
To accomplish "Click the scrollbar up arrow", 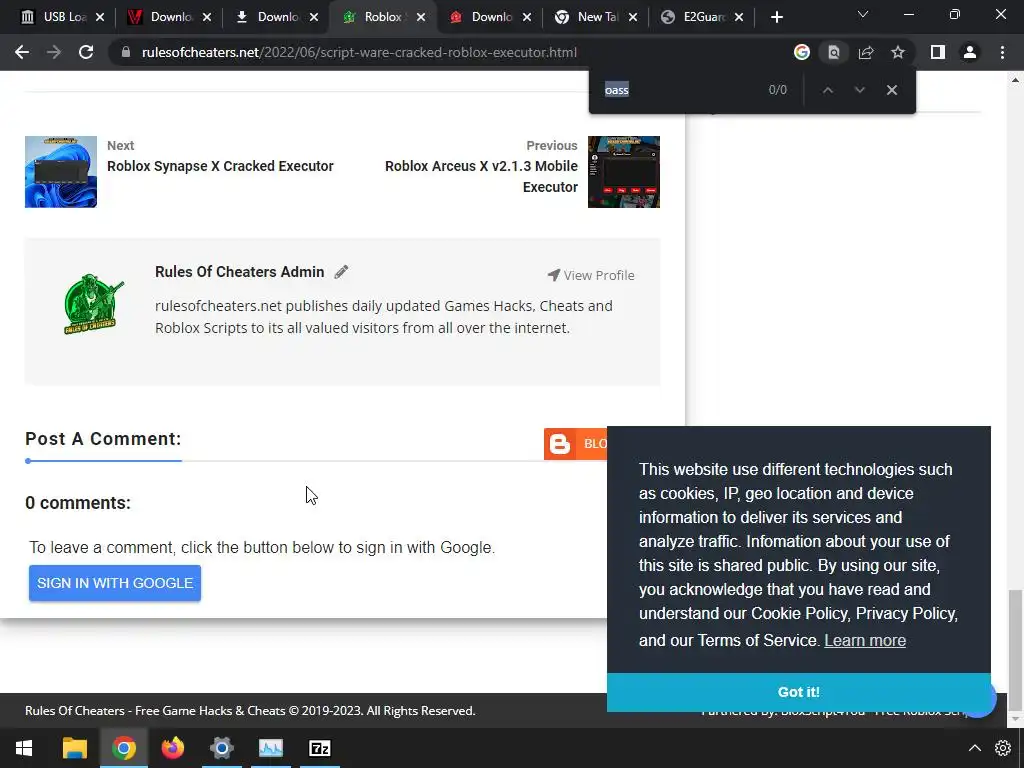I will pos(1015,80).
